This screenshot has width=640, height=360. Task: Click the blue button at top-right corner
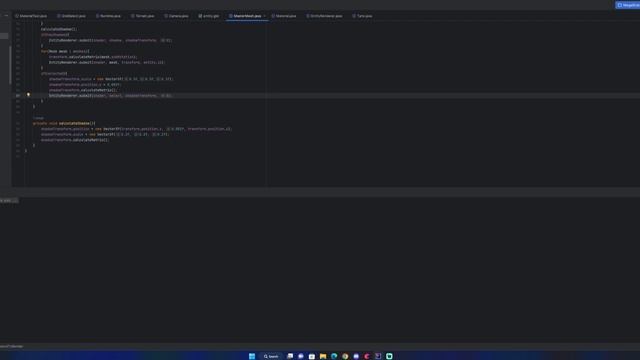[628, 5]
